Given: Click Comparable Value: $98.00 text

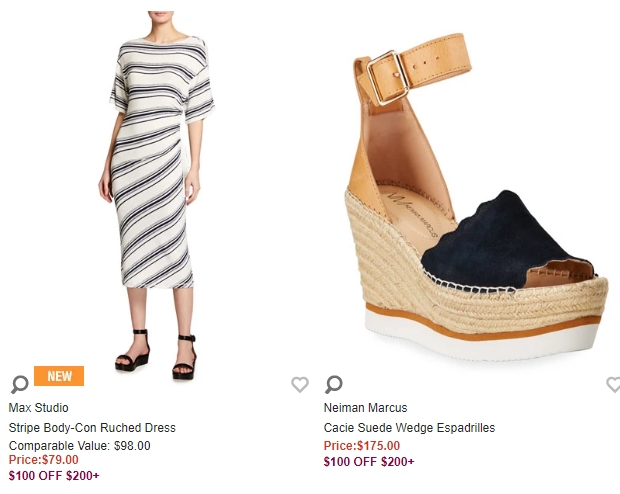Looking at the screenshot, I should coord(79,446).
